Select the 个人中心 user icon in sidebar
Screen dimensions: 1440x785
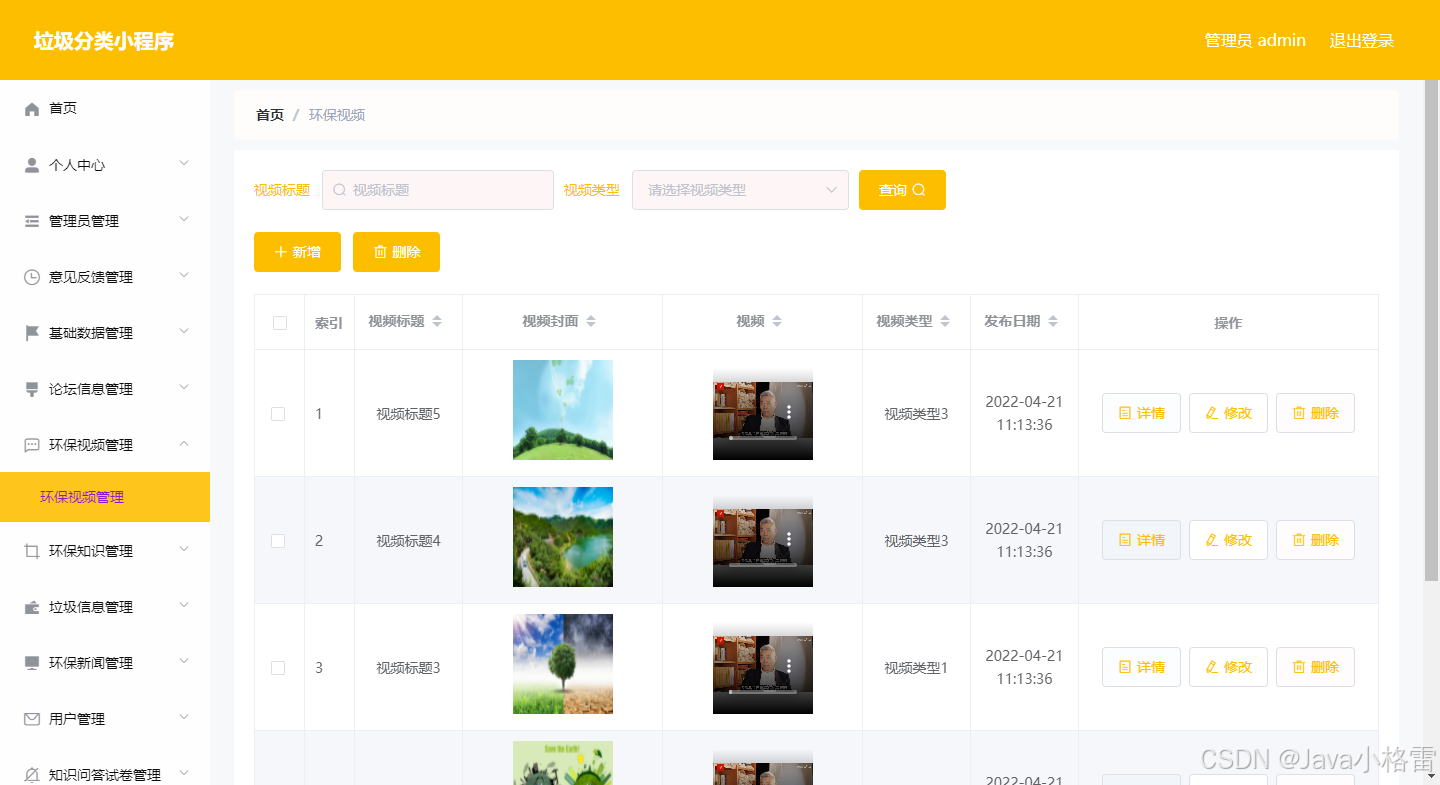tap(31, 164)
